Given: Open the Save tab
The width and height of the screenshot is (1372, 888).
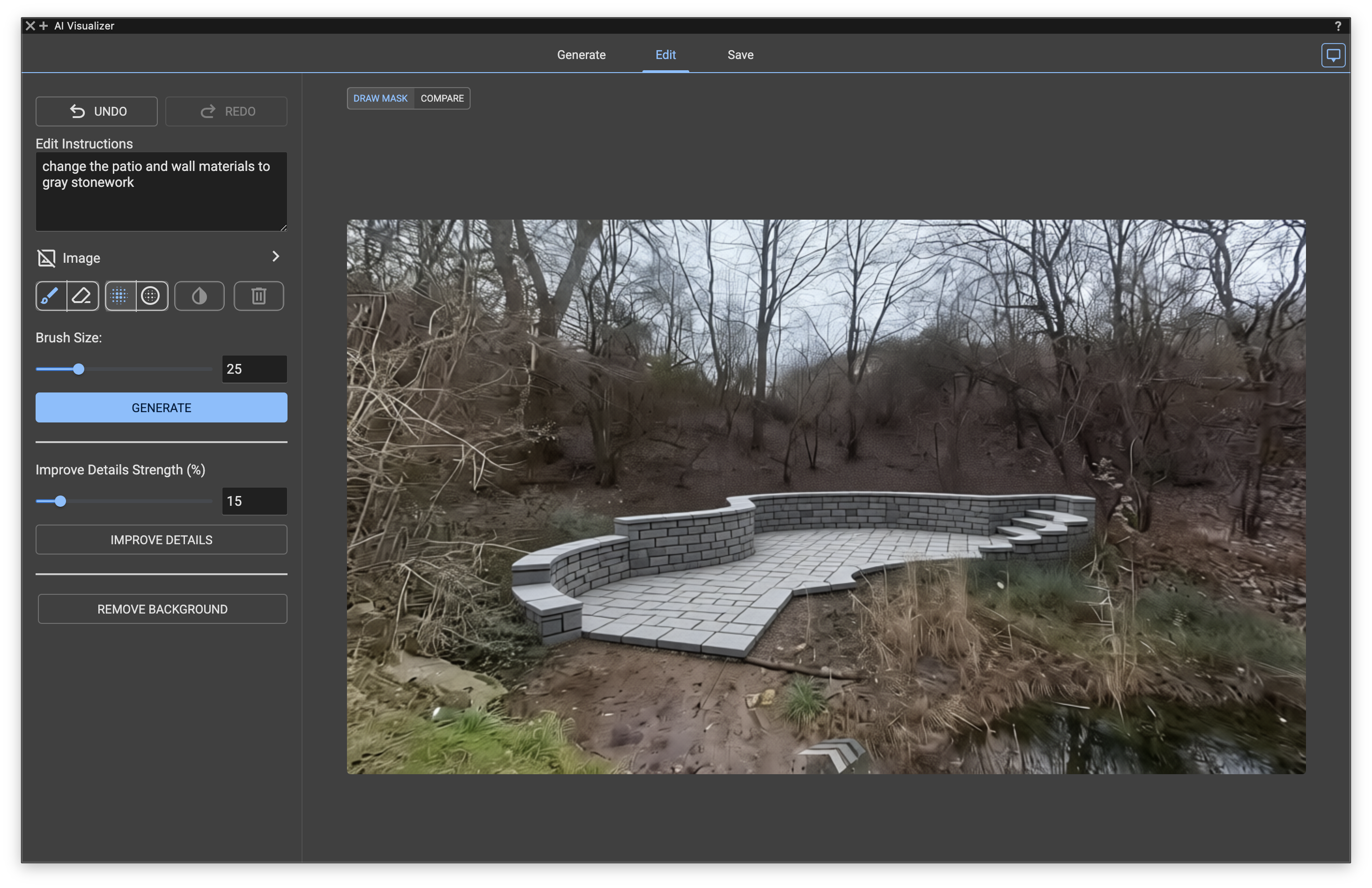Looking at the screenshot, I should (740, 55).
